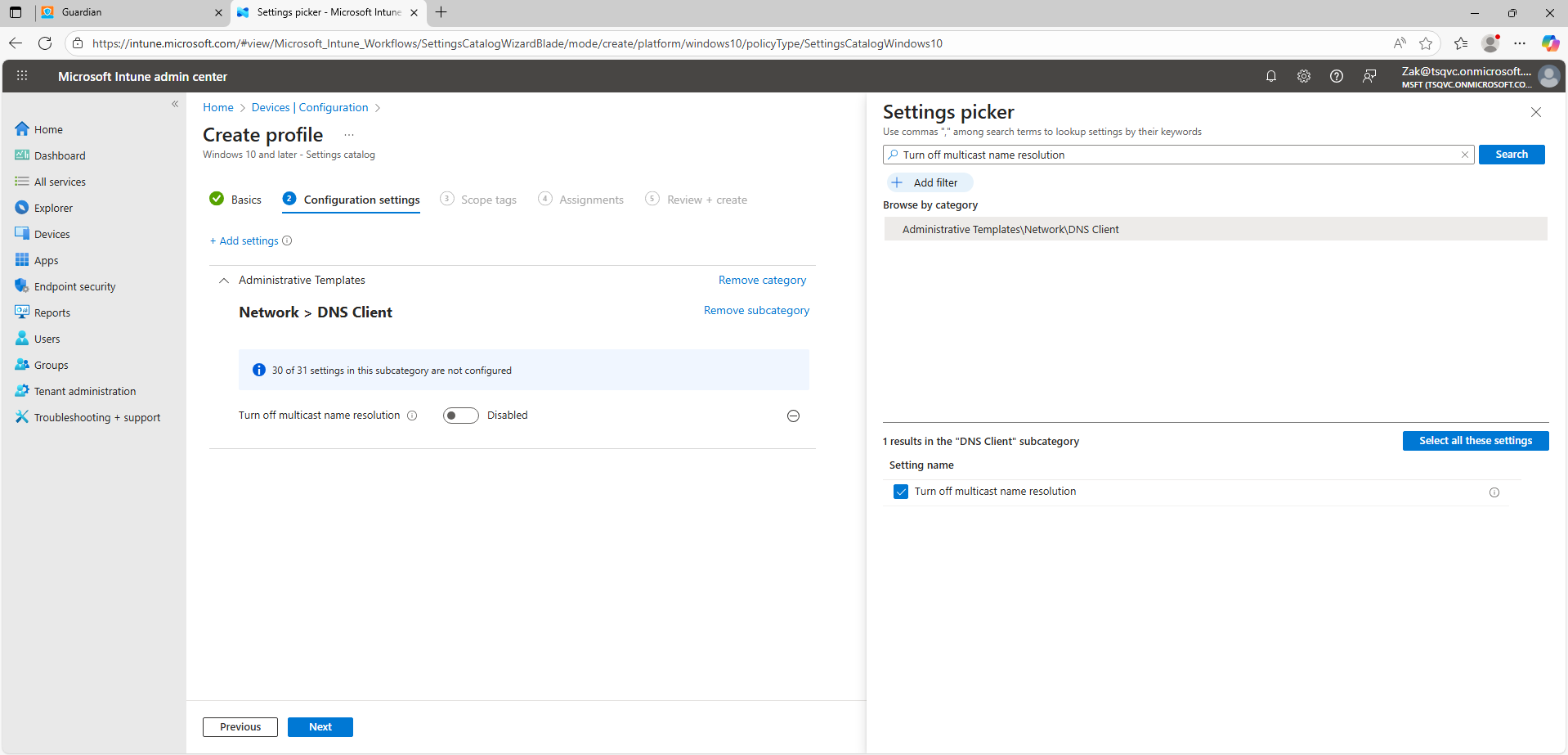Click the Remove subcategory link
This screenshot has height=755, width=1568.
756,311
